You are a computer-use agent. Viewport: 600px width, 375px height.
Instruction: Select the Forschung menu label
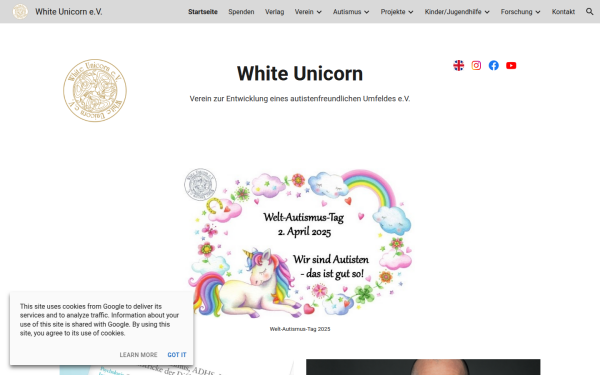(x=516, y=12)
